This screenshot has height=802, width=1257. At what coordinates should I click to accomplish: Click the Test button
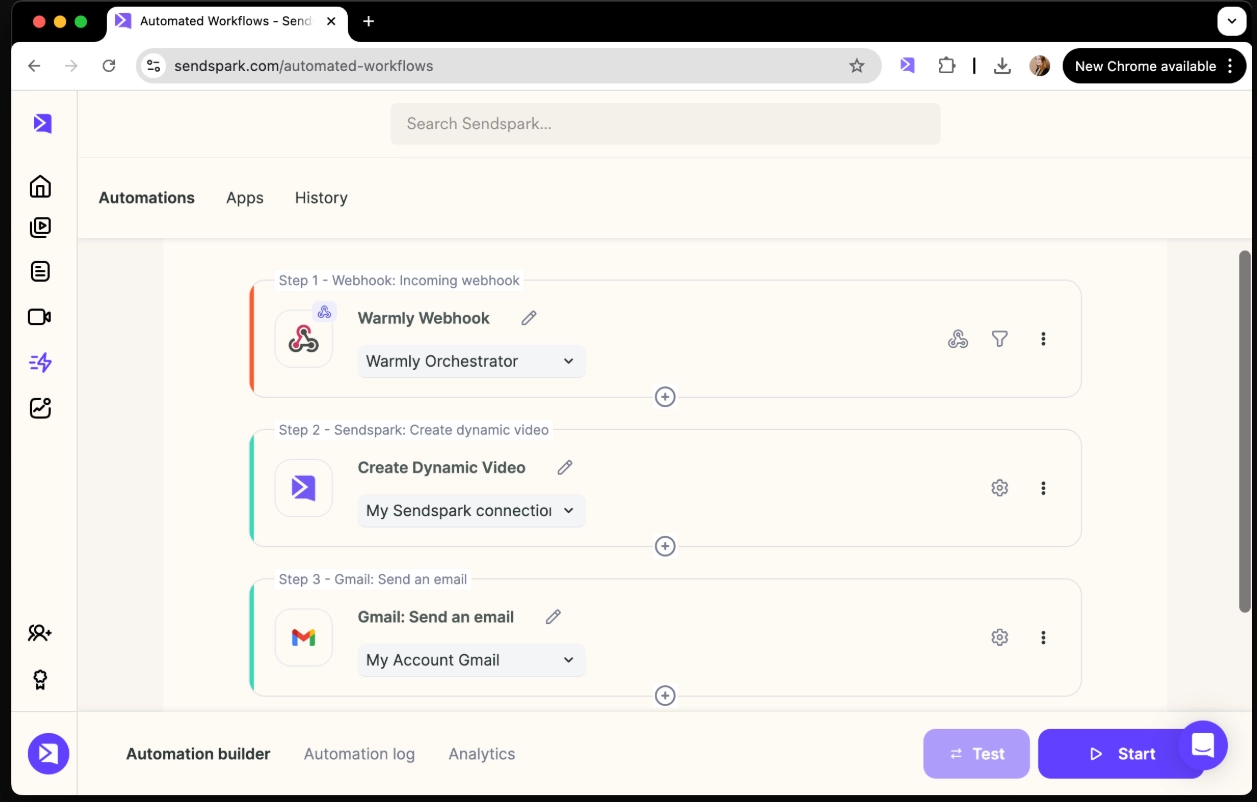tap(976, 754)
